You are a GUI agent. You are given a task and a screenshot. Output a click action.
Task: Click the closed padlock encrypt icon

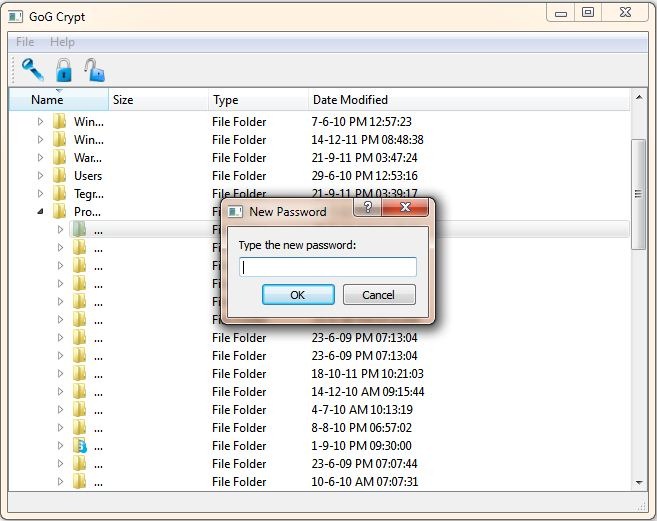click(64, 70)
